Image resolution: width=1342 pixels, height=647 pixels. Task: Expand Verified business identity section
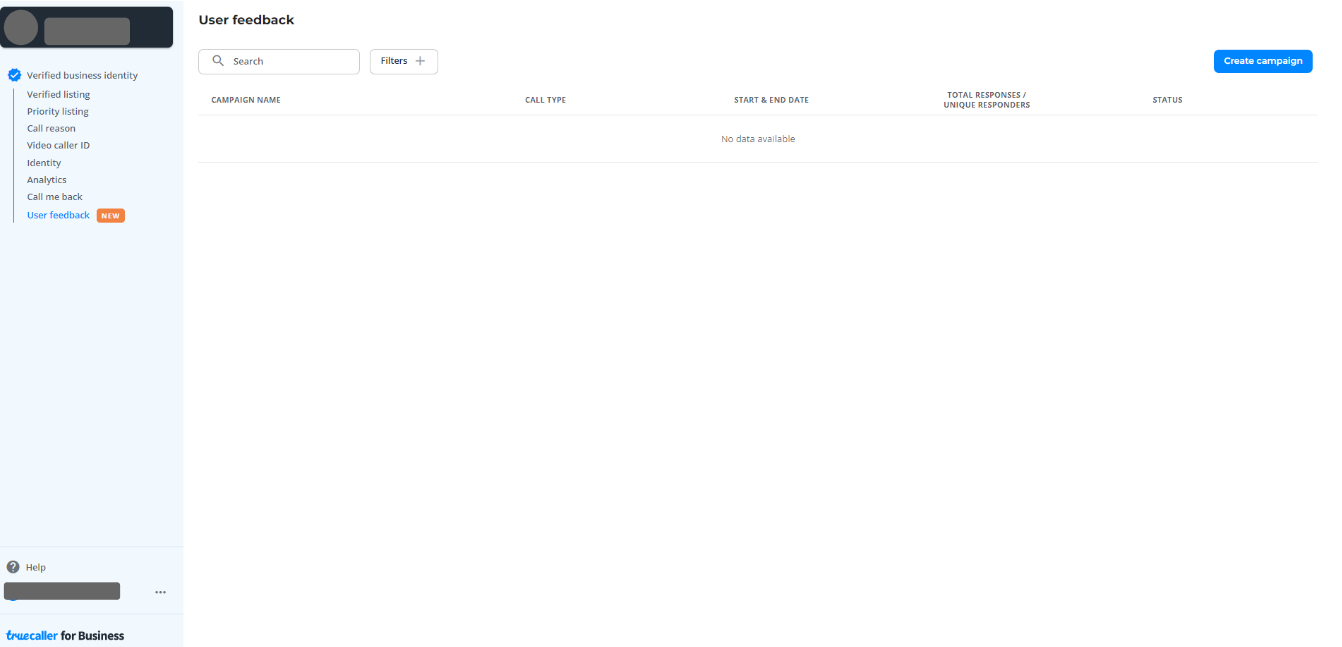click(82, 75)
